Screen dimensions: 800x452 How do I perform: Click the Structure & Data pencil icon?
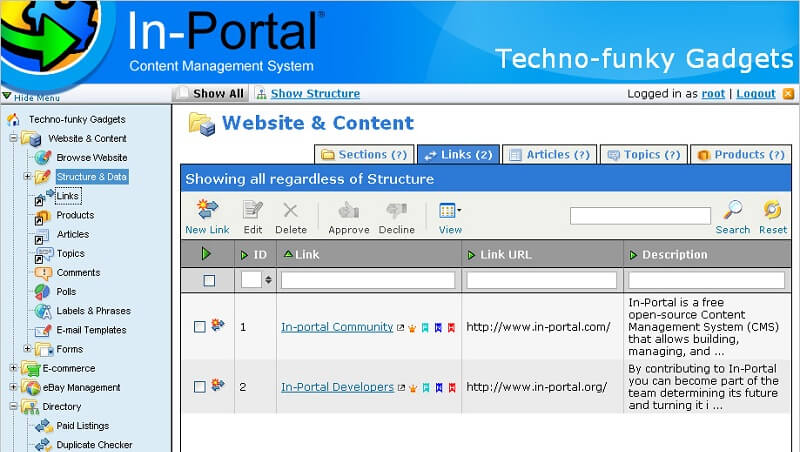coord(43,177)
